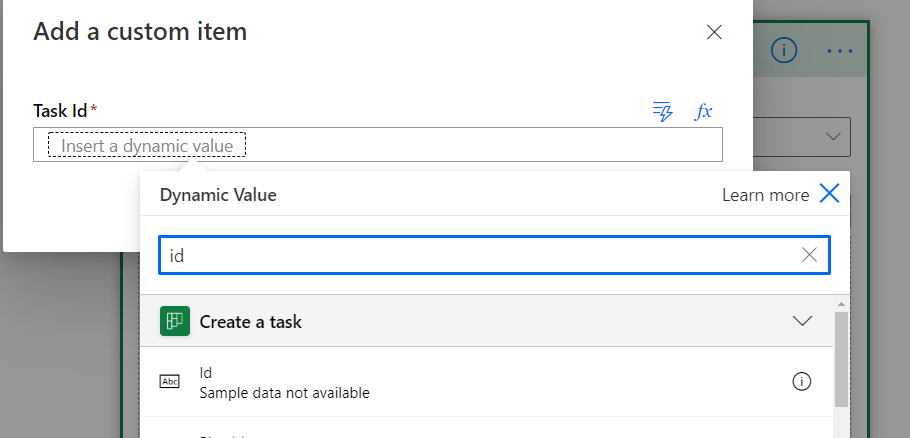Clear the dynamic value search text
This screenshot has height=438, width=910.
pos(810,255)
